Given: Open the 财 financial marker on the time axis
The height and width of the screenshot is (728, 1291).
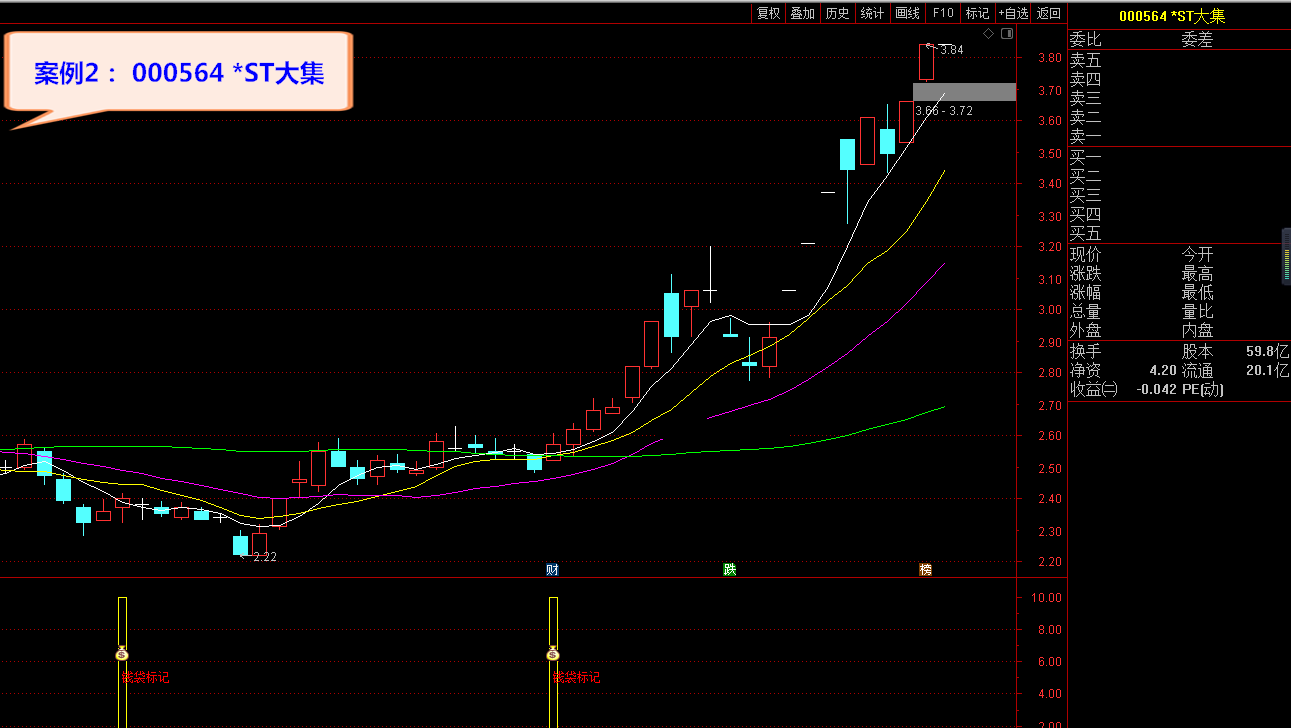Looking at the screenshot, I should pos(552,570).
